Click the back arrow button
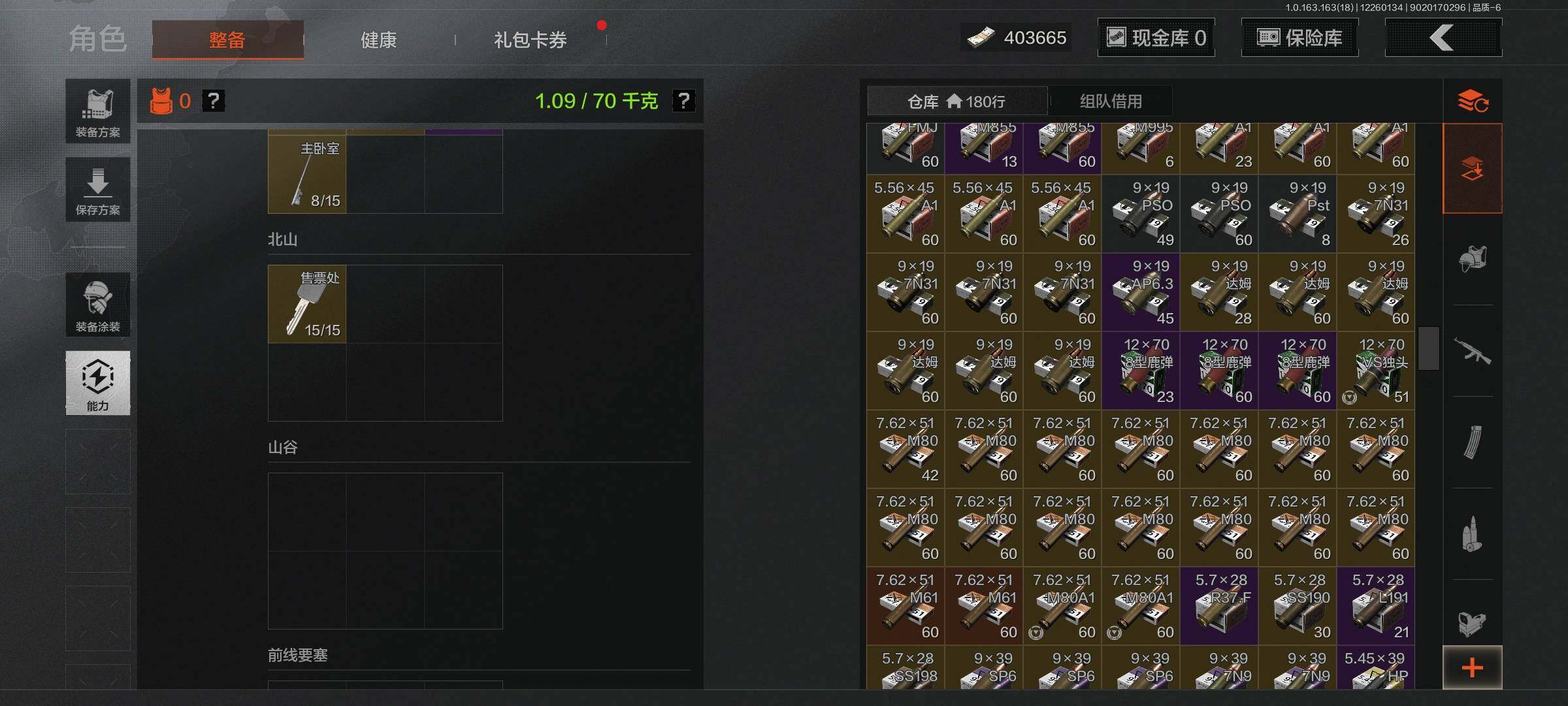 point(1443,38)
